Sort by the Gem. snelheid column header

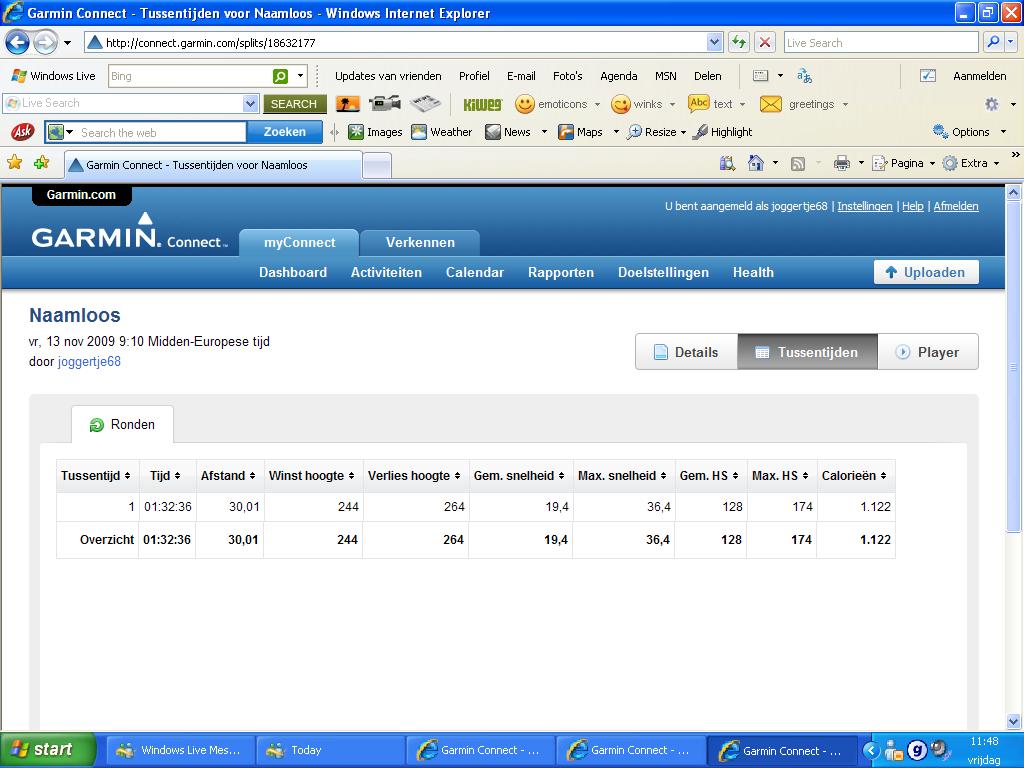519,475
